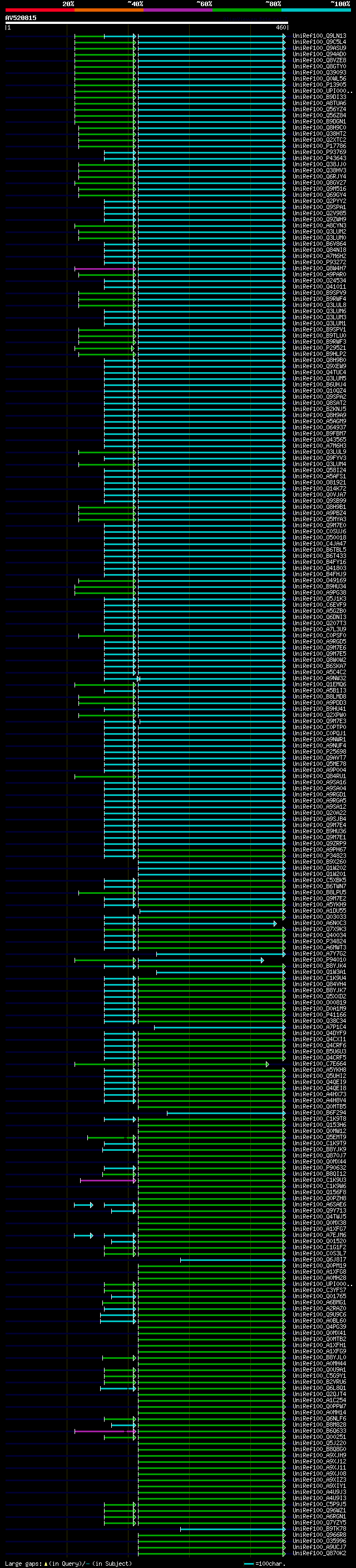The height and width of the screenshot is (1568, 356).
Task: Open the last hit UniRef100_Q870K2
Action: (x=319, y=1552)
